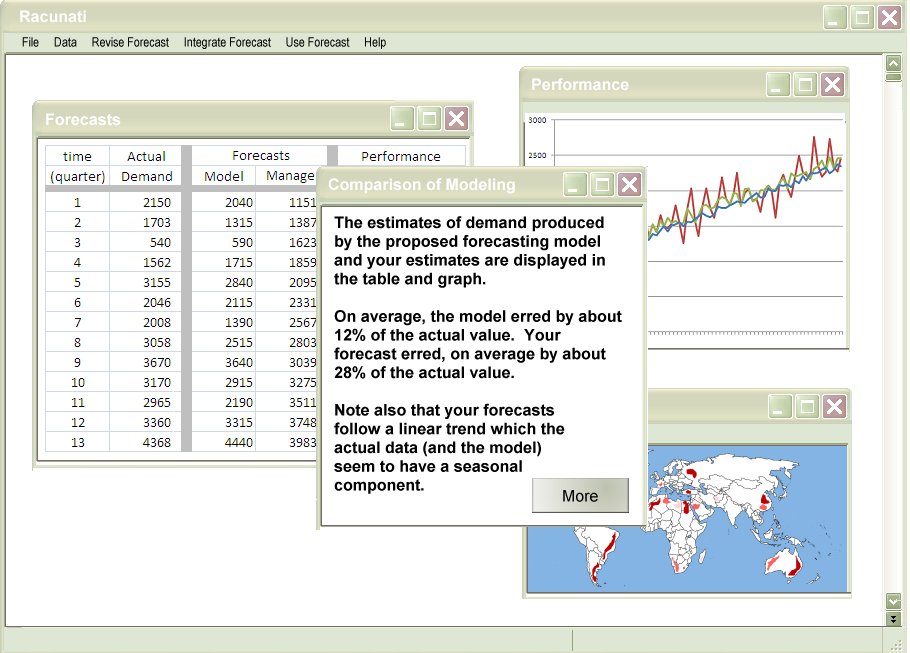
Task: Minimize the Forecasts window
Action: pos(402,119)
